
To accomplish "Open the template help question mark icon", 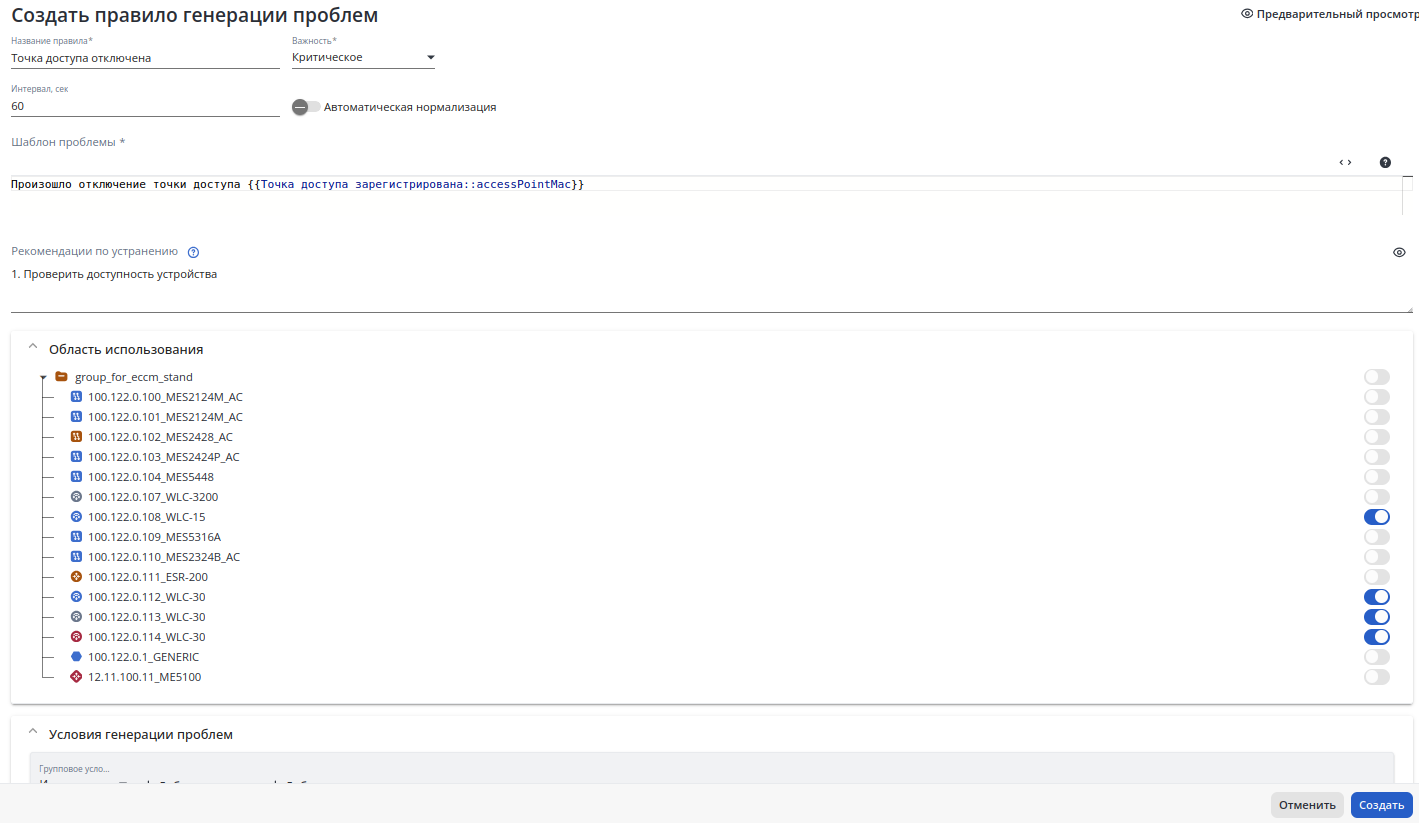I will tap(1385, 162).
